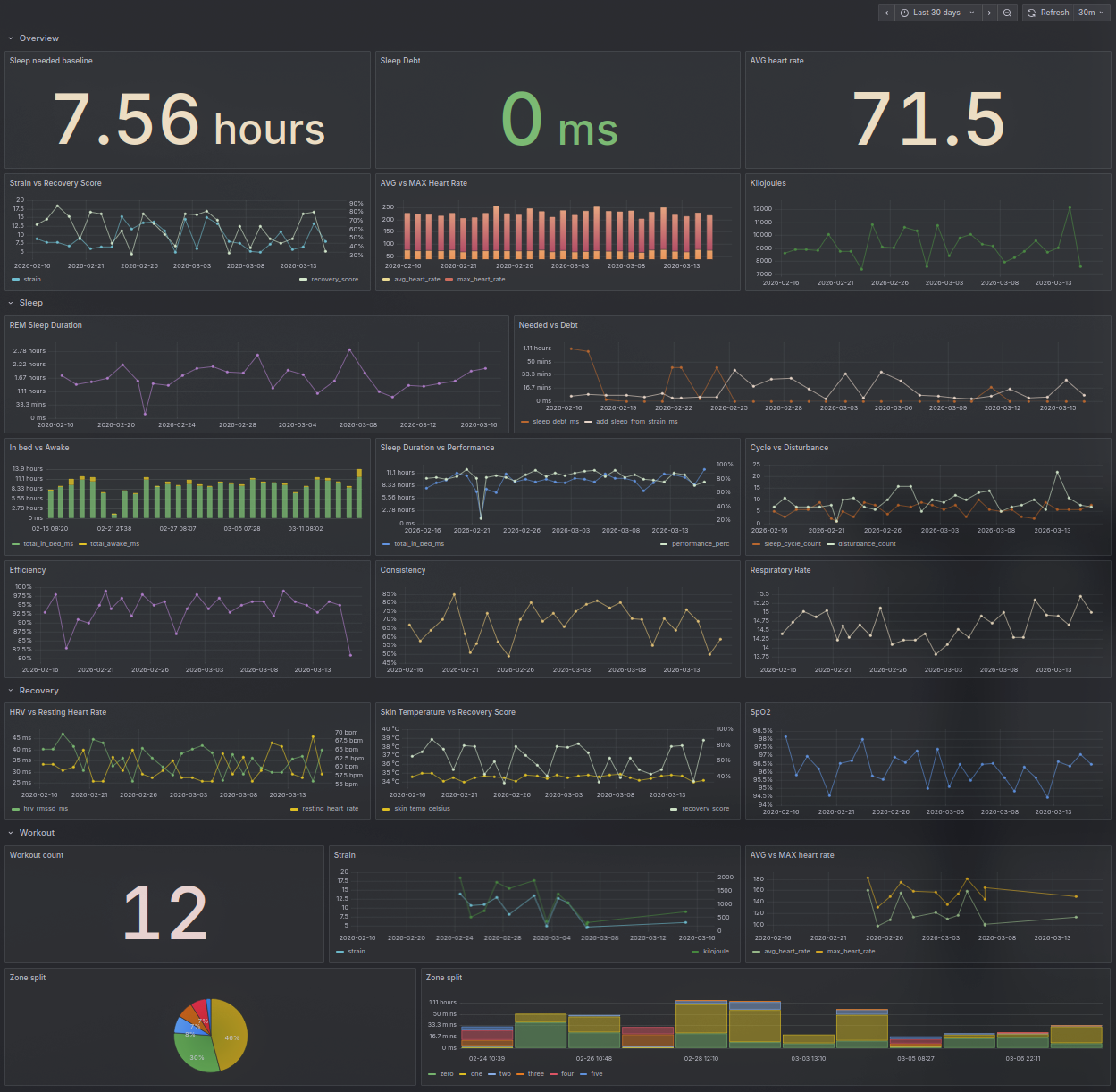Toggle kilojoule series in Workout Strain legend
This screenshot has width=1116, height=1092.
[710, 952]
